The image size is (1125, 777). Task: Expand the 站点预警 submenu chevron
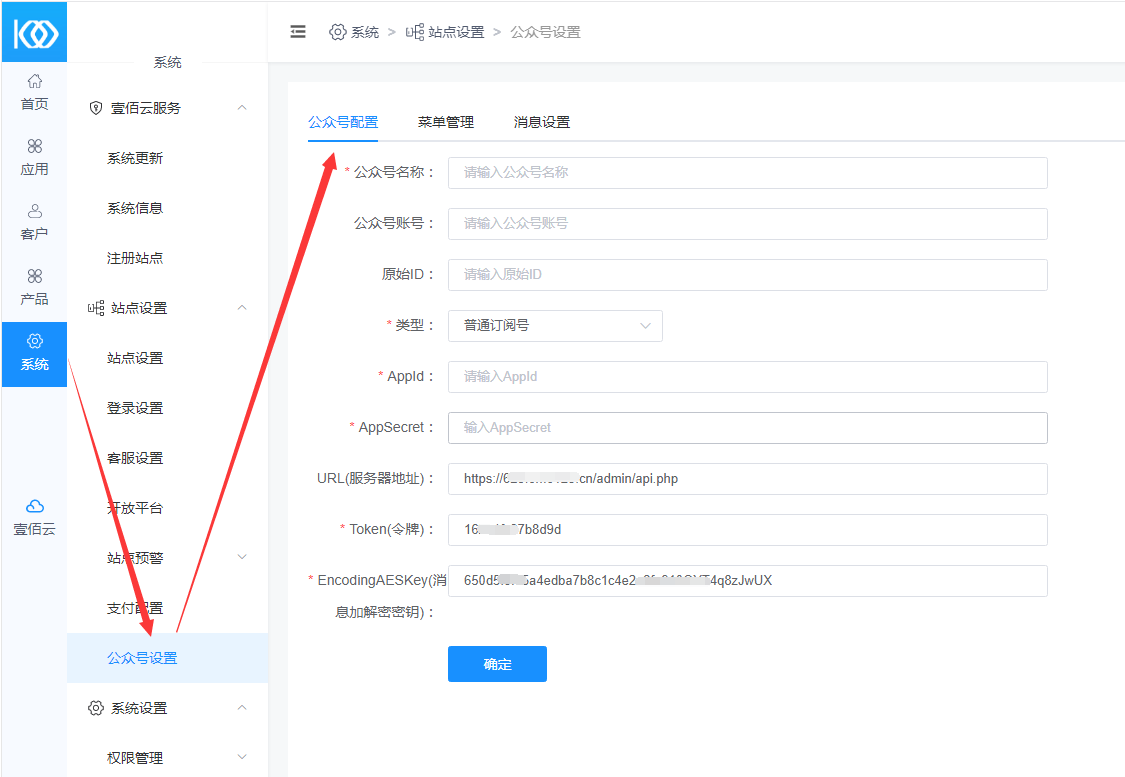coord(242,557)
